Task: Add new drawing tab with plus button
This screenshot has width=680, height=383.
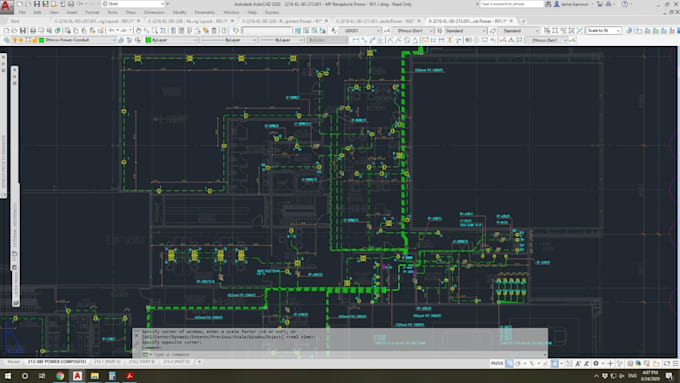Action: (523, 21)
